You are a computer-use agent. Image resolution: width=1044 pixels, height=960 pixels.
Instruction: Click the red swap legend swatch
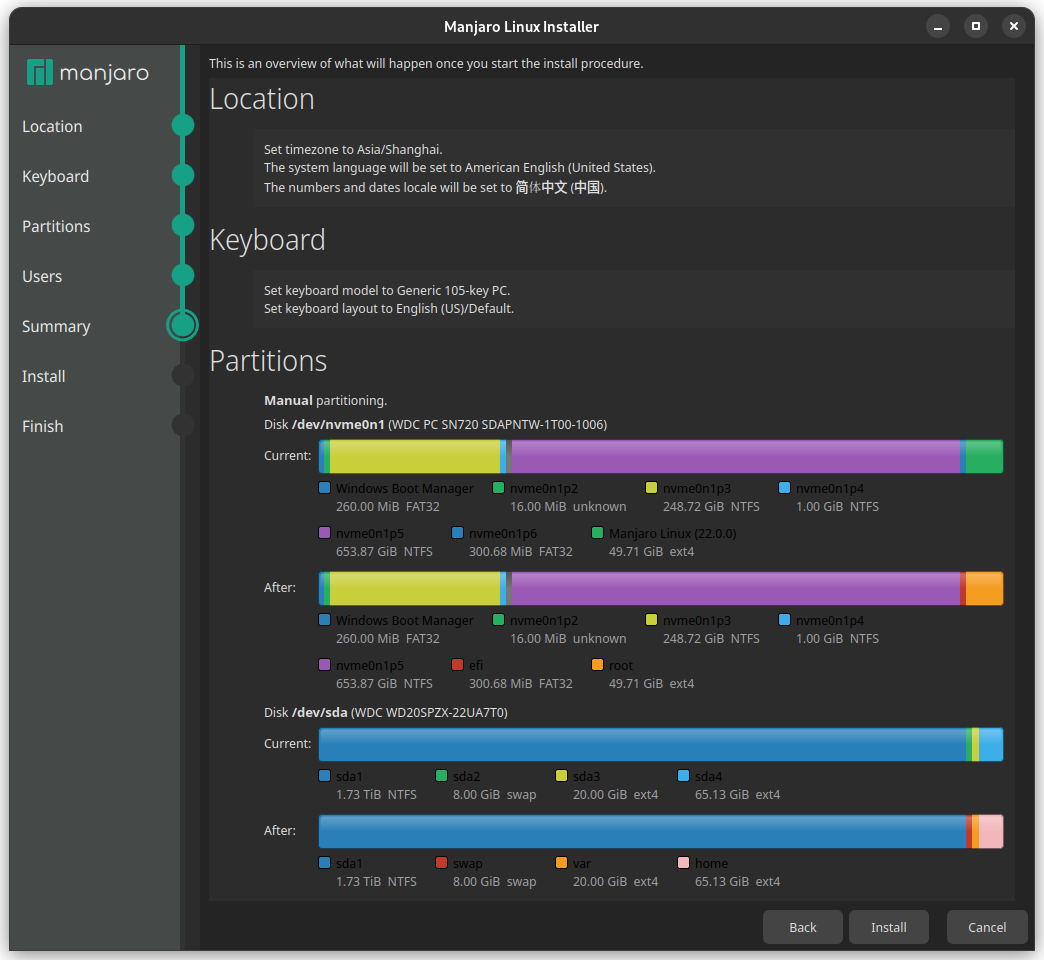coord(441,863)
